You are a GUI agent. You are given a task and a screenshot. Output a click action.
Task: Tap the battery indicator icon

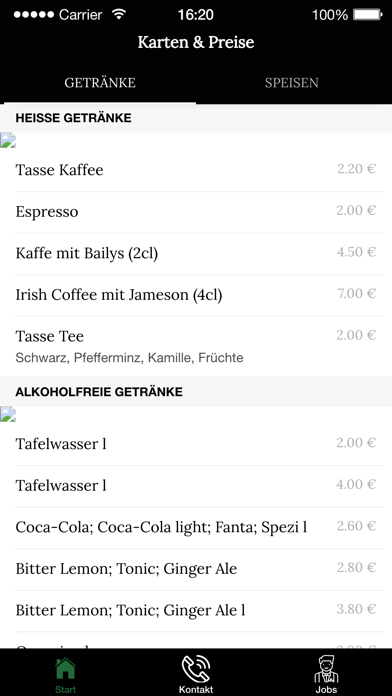coord(367,15)
